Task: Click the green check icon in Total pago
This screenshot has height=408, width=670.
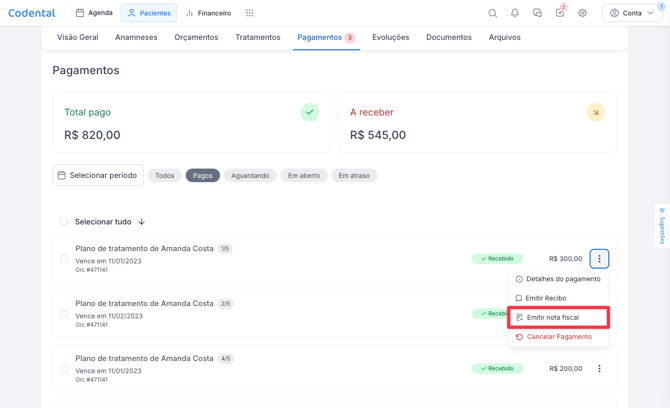Action: 309,112
